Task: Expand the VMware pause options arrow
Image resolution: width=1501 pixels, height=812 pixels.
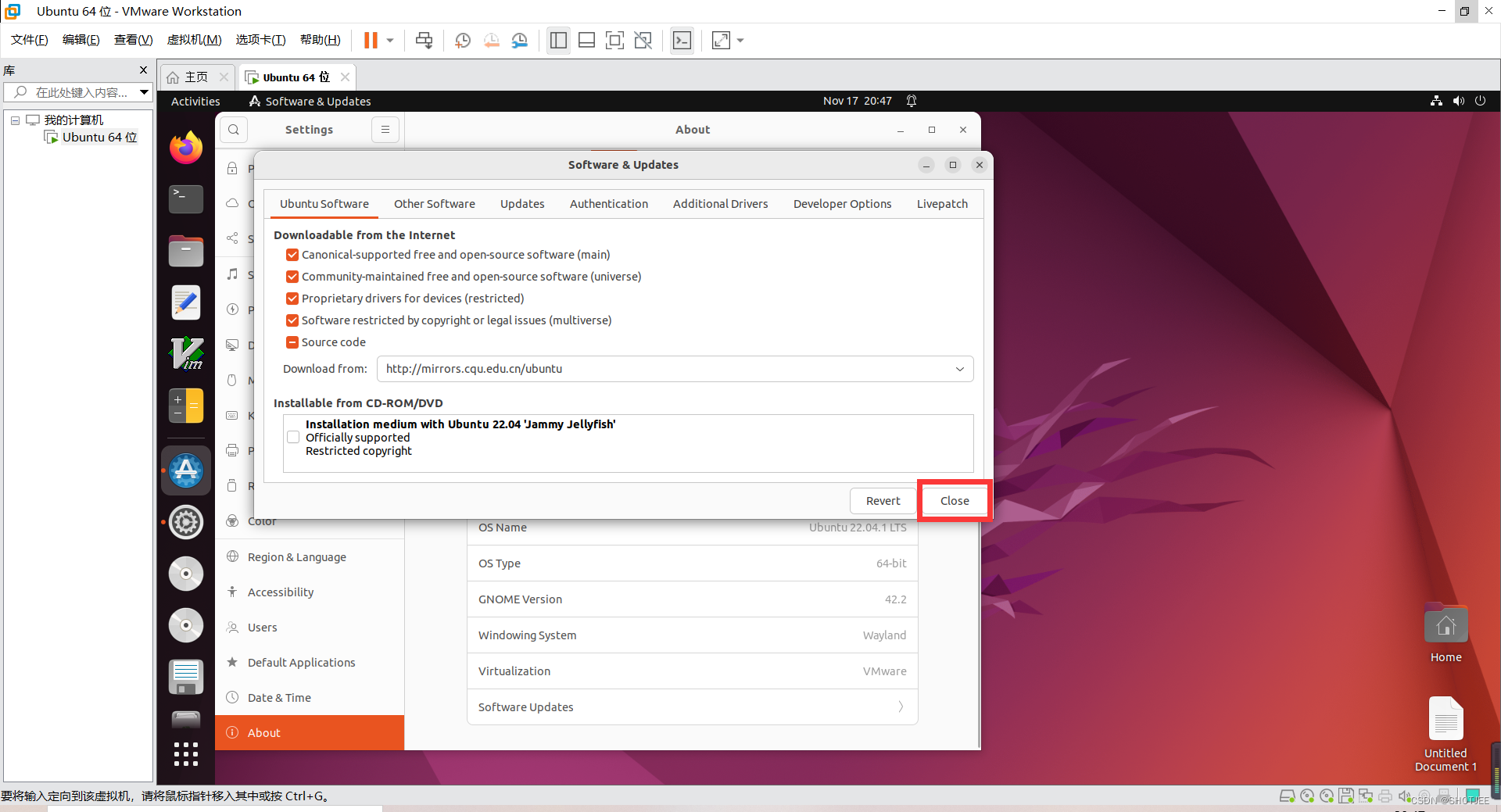Action: 390,40
